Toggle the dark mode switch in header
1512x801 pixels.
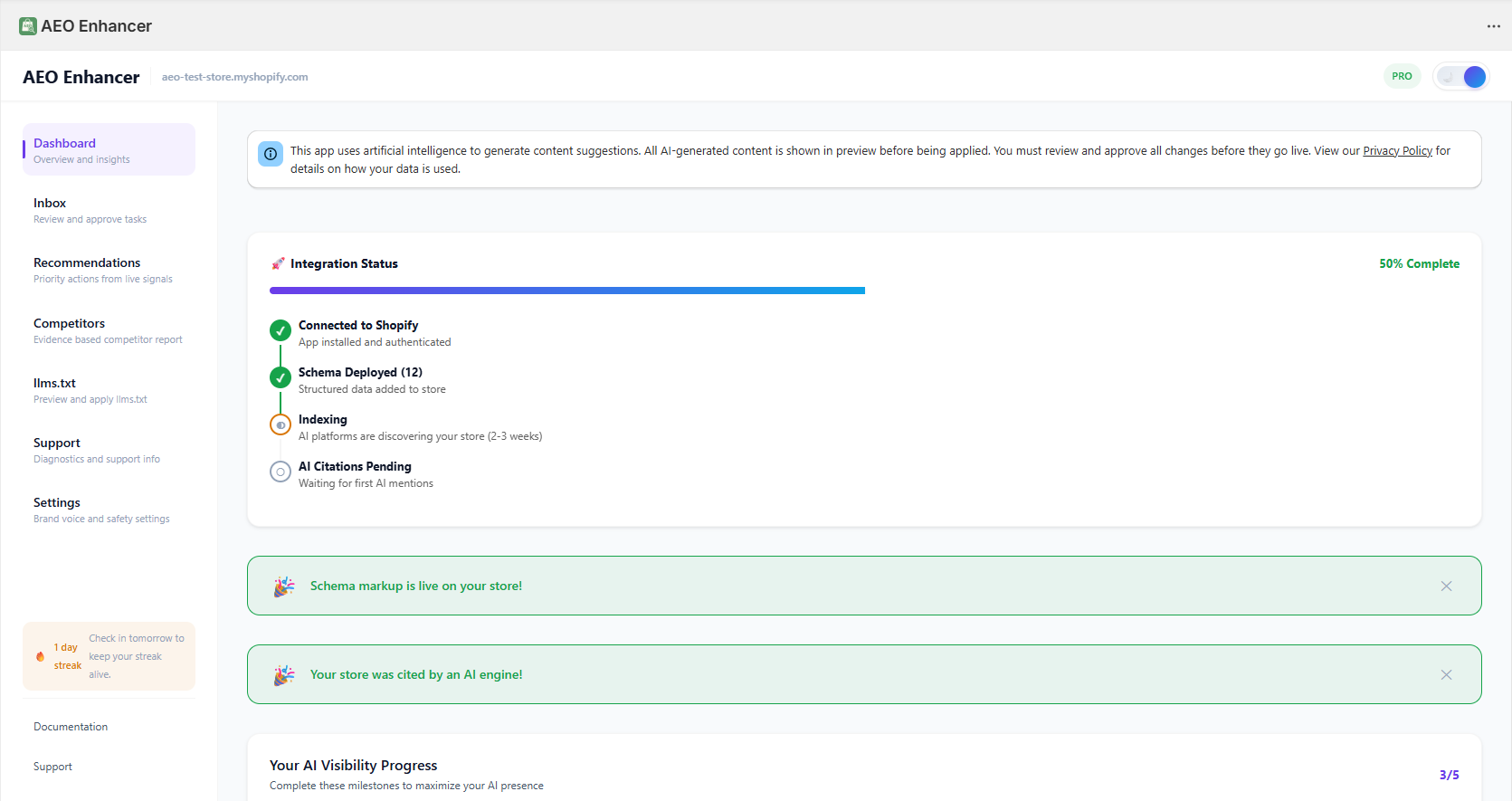[1461, 77]
